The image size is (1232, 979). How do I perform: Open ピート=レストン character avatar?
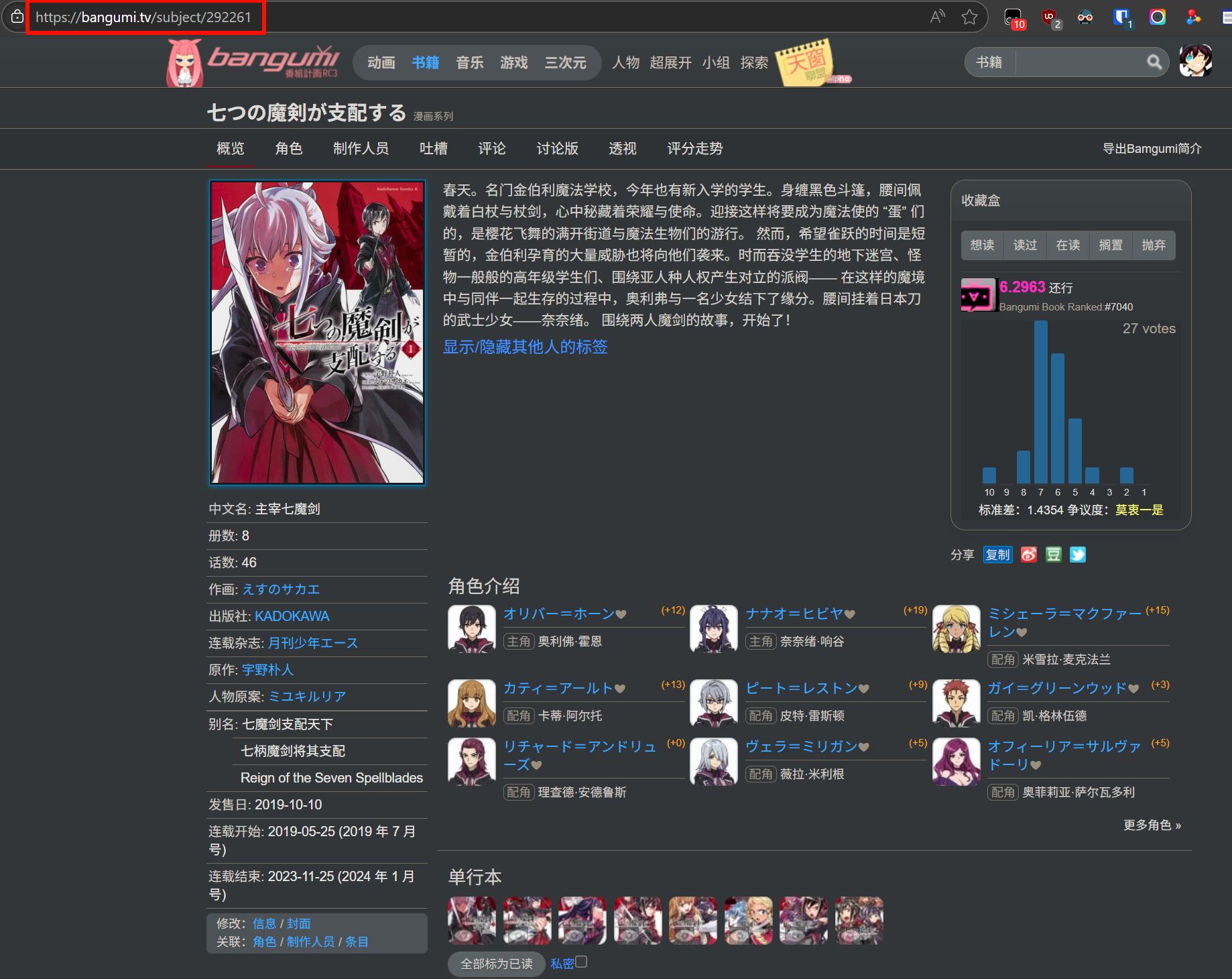[x=714, y=703]
